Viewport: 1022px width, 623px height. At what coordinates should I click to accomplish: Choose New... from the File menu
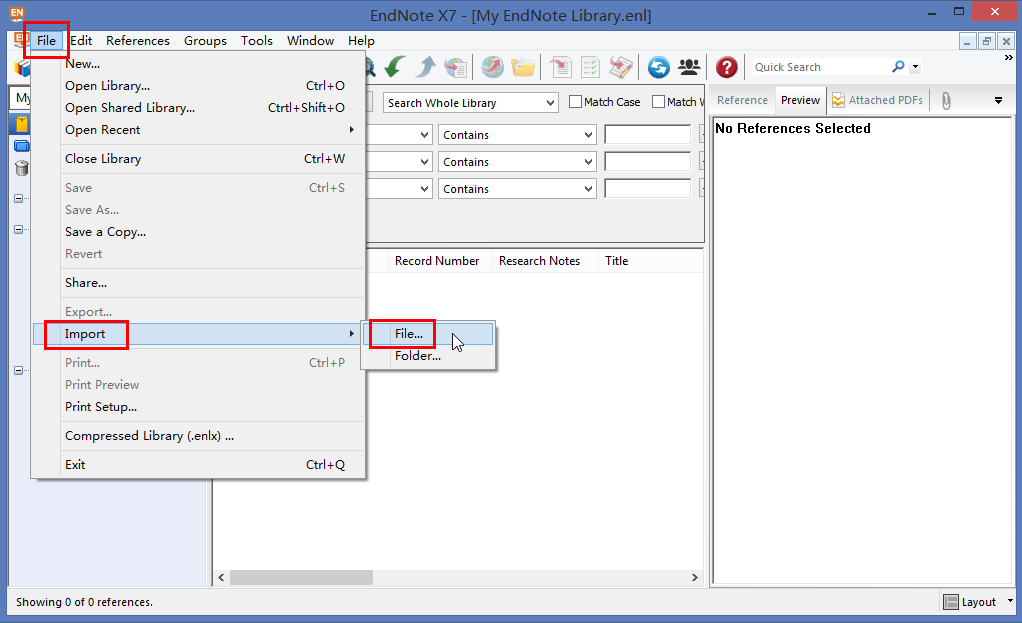[198, 64]
